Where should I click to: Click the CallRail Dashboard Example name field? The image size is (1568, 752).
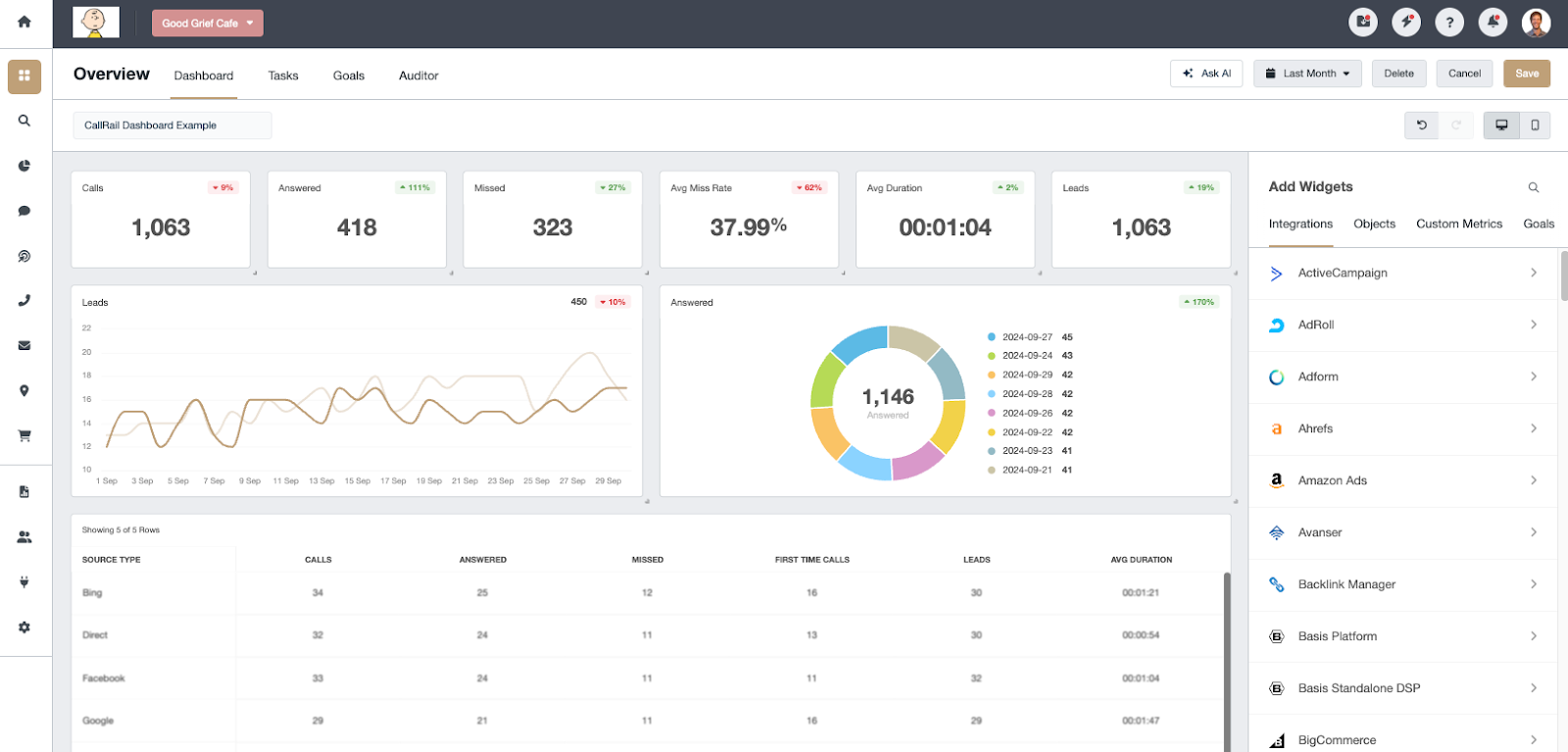(171, 125)
